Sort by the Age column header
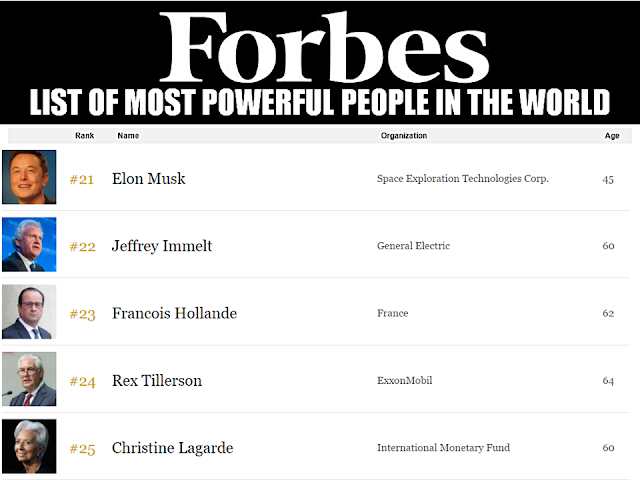 tap(612, 136)
